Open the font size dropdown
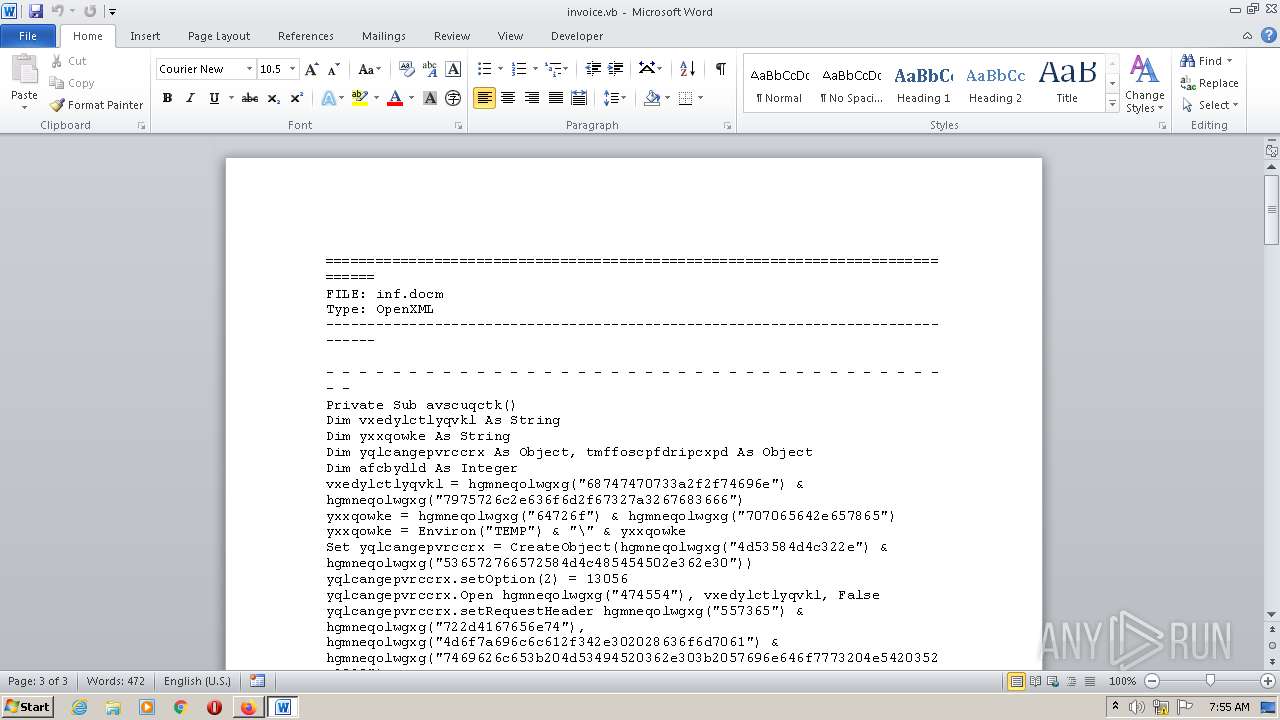 point(292,69)
